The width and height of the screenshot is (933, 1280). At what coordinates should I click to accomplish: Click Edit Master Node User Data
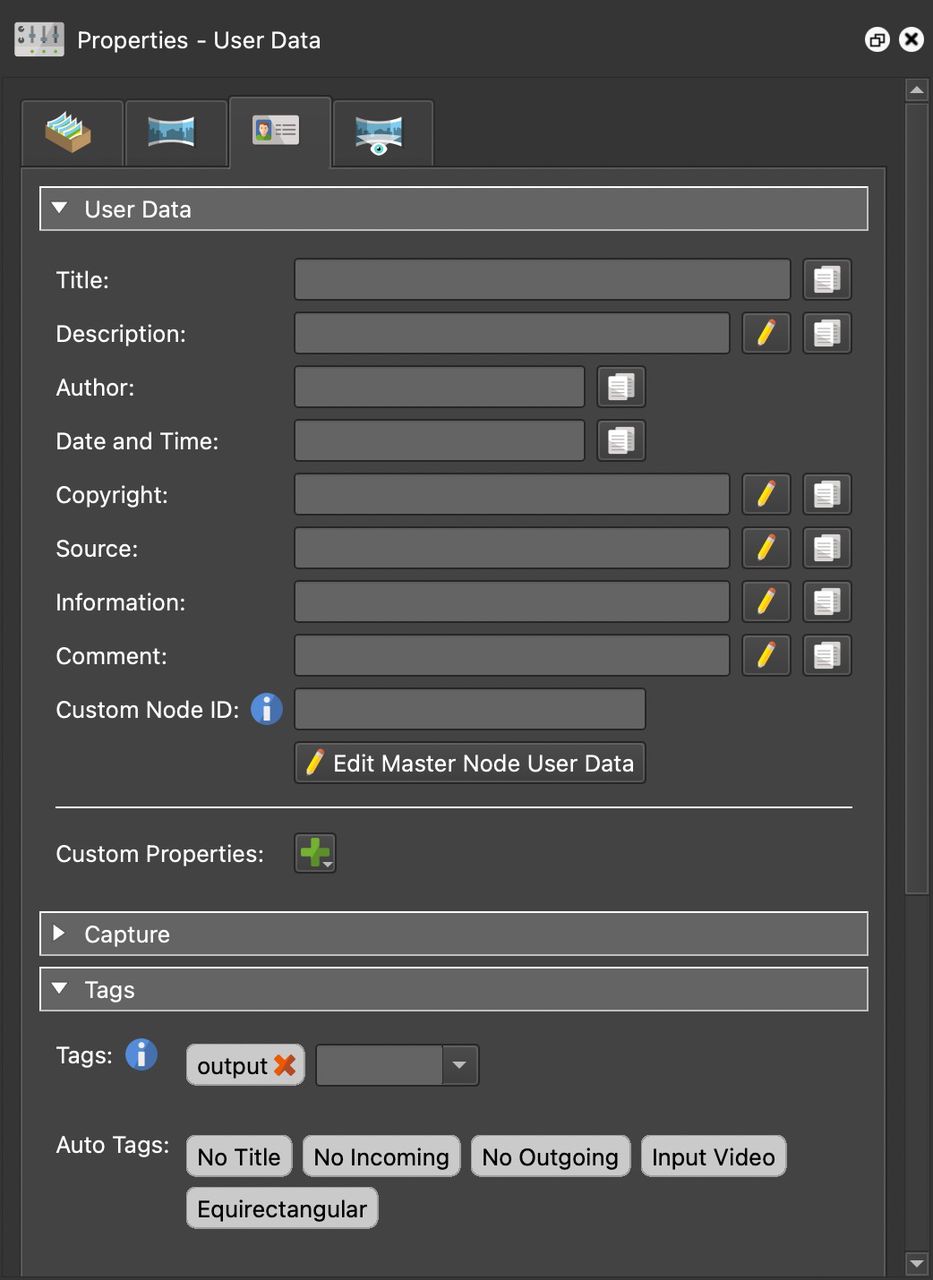pyautogui.click(x=469, y=762)
